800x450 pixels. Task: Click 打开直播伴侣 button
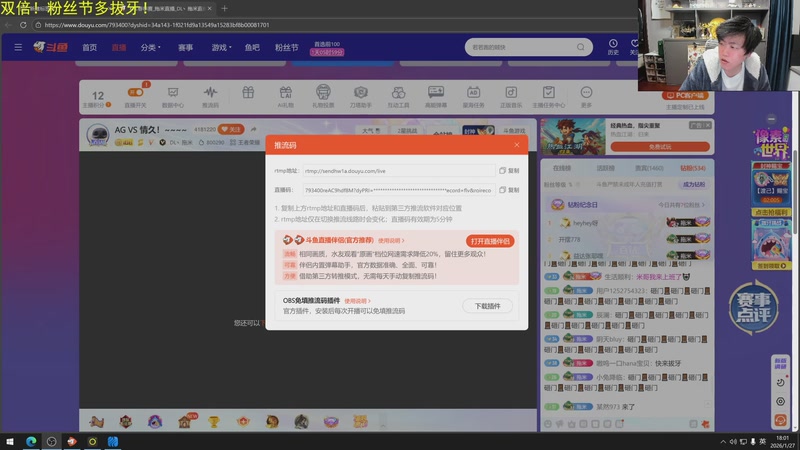click(x=490, y=241)
